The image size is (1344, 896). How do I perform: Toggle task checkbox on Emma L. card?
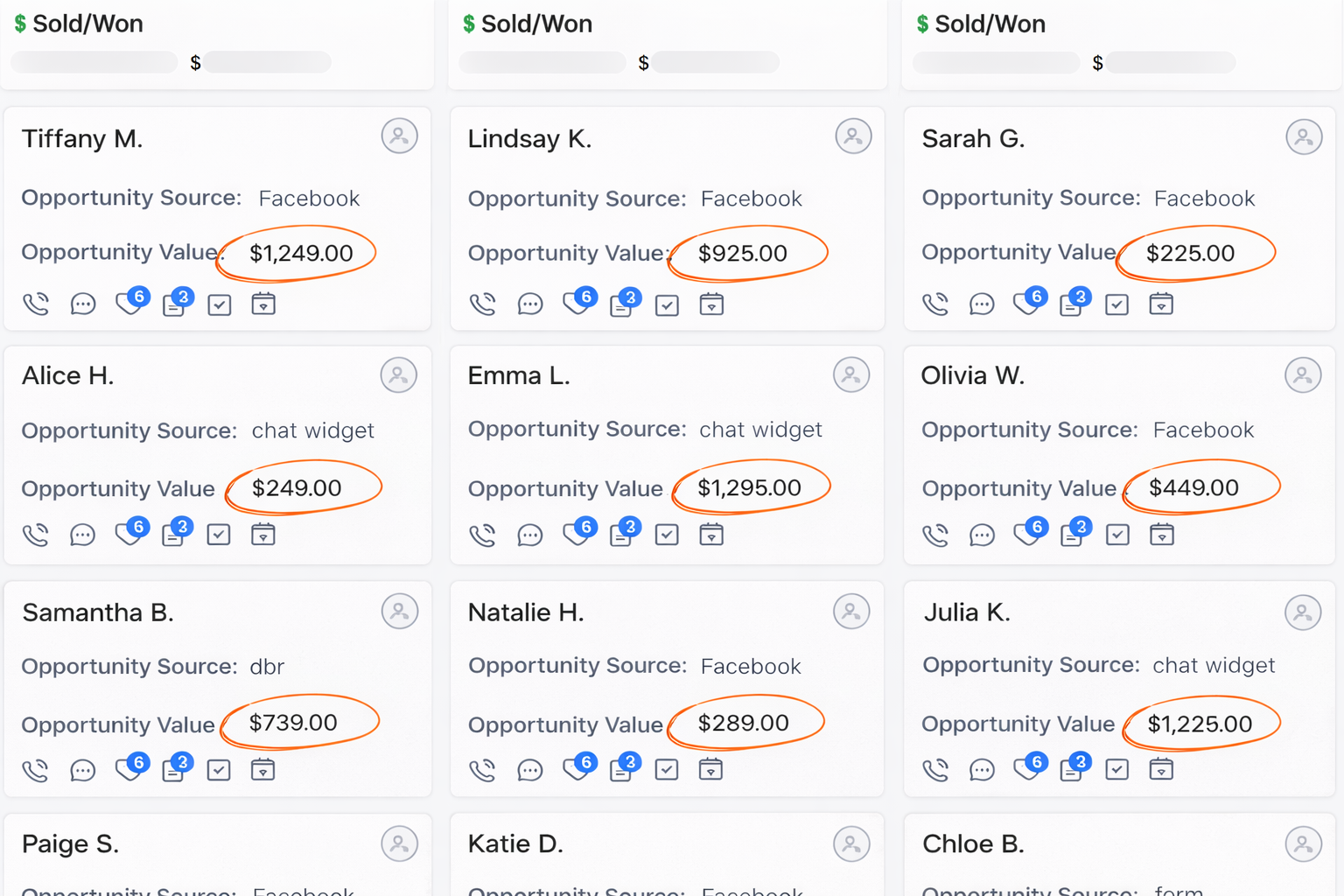667,535
